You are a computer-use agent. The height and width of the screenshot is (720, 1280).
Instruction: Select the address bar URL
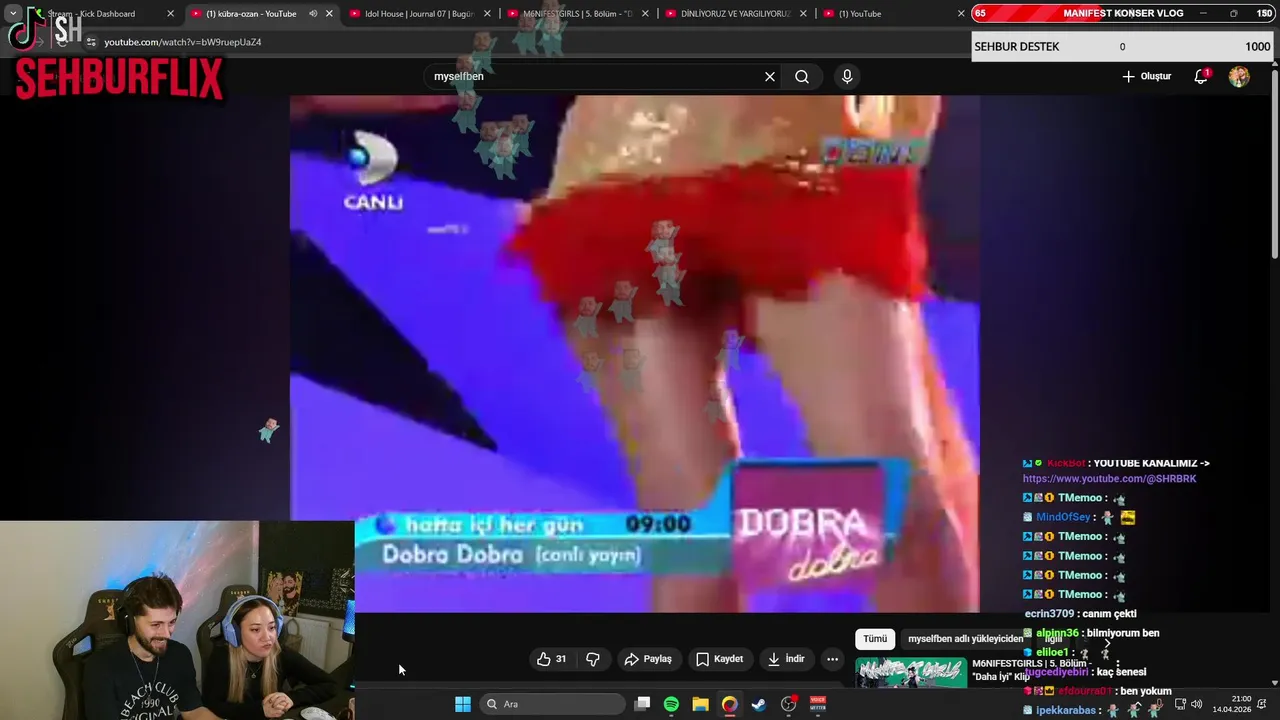[183, 42]
